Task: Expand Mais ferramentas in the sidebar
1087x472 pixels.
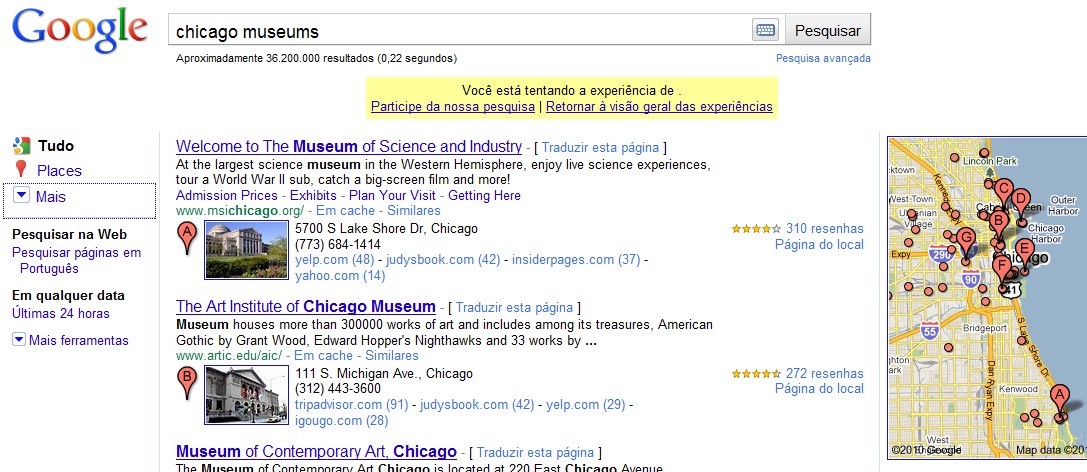Action: tap(70, 340)
